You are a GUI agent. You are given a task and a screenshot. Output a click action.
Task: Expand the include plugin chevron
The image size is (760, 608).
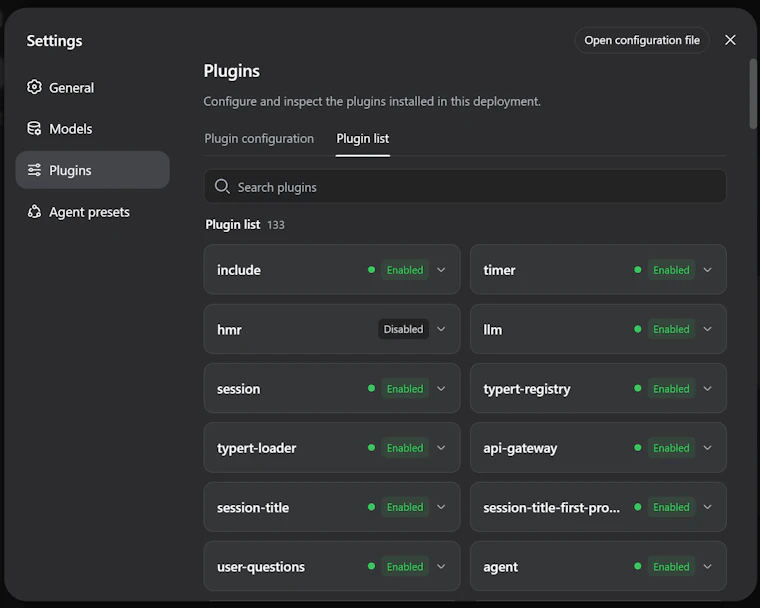coord(441,270)
